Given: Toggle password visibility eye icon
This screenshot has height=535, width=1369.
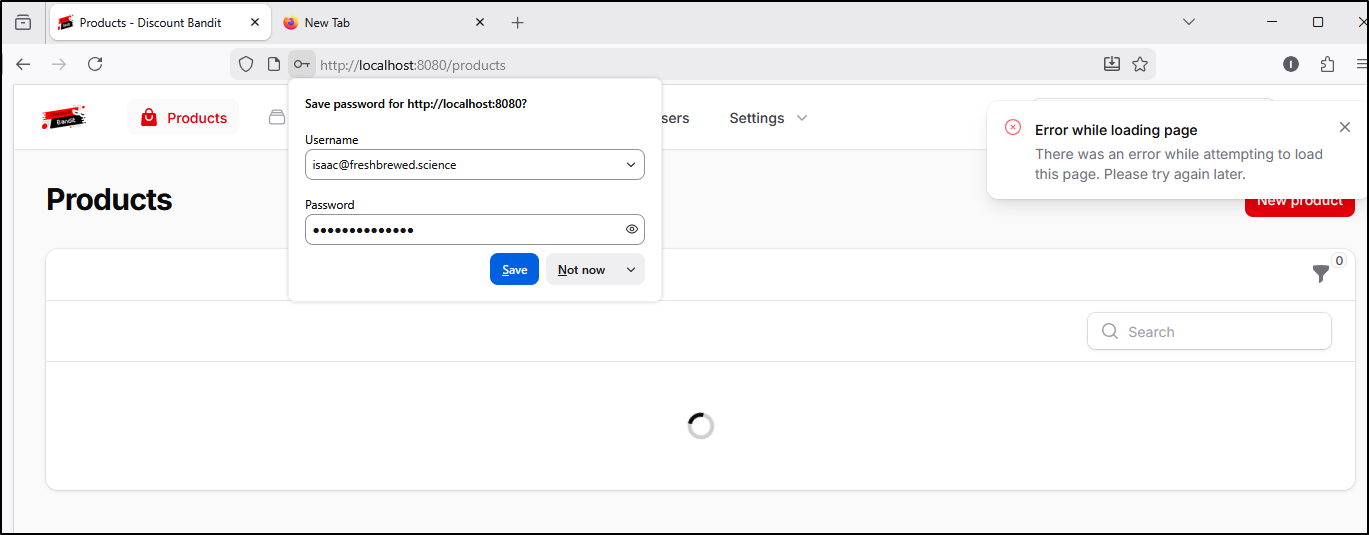Looking at the screenshot, I should 632,229.
